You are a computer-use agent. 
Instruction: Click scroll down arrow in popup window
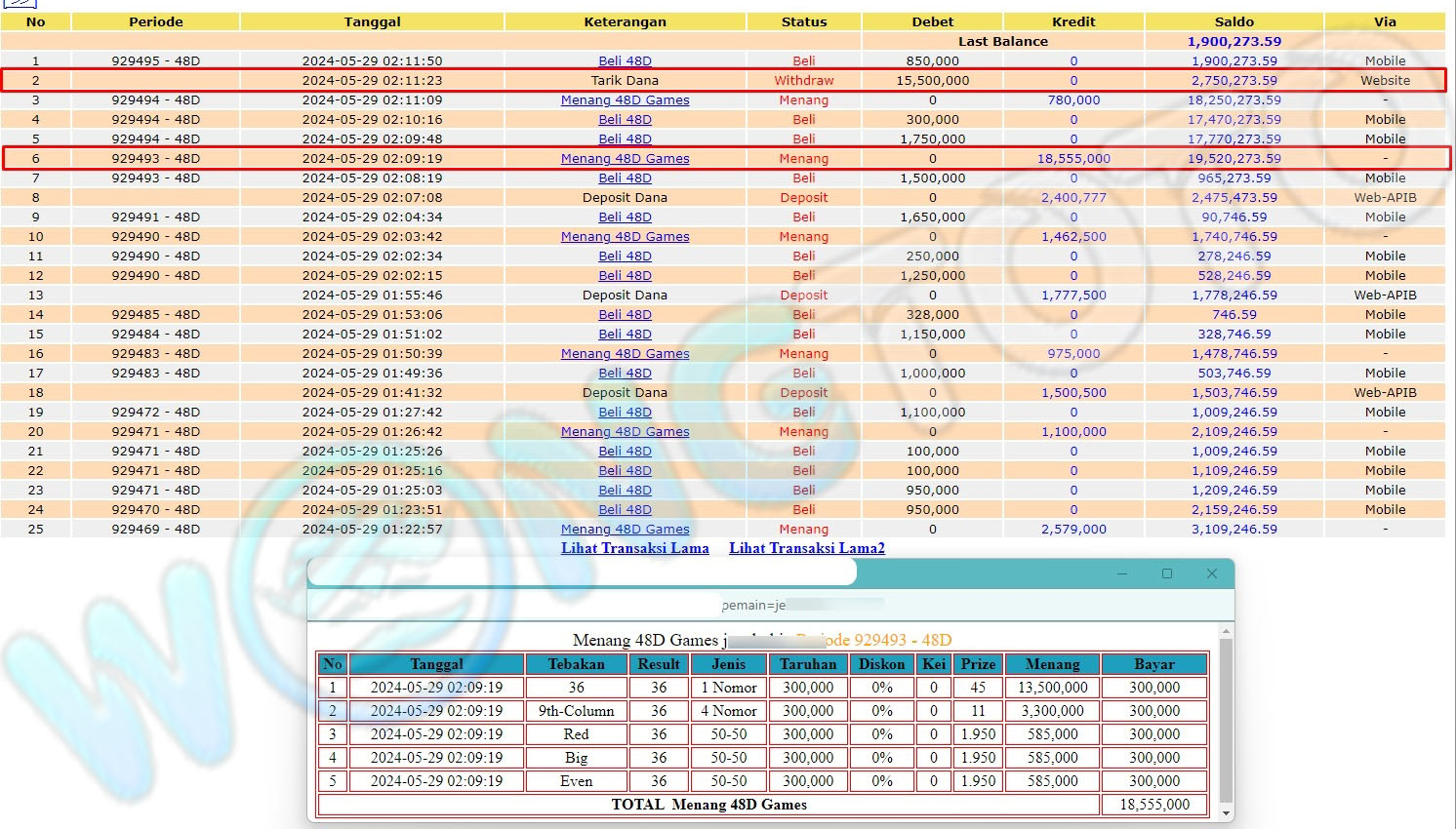pos(1226,812)
